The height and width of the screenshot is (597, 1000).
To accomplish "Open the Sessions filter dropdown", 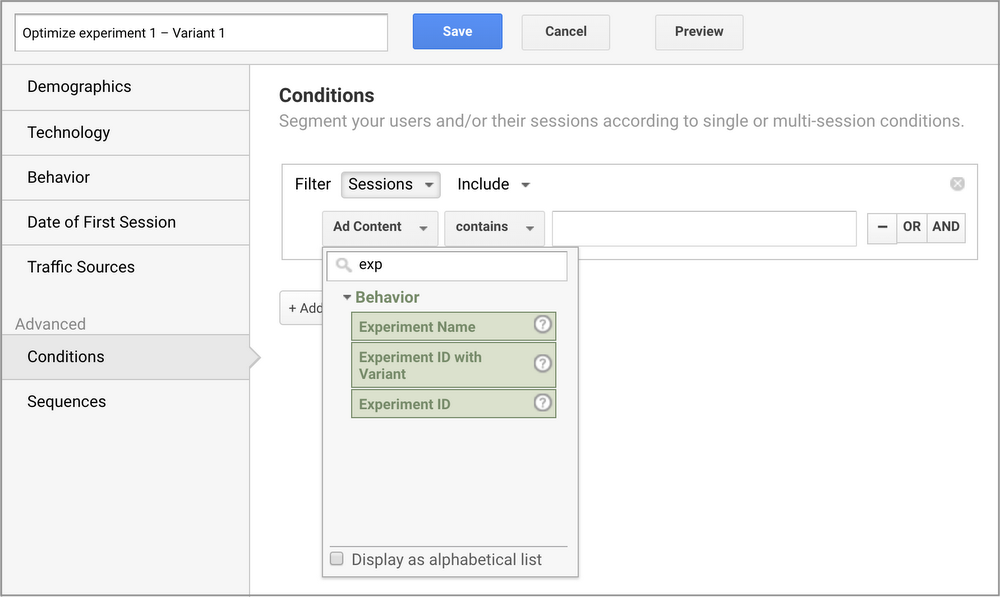I will point(390,184).
